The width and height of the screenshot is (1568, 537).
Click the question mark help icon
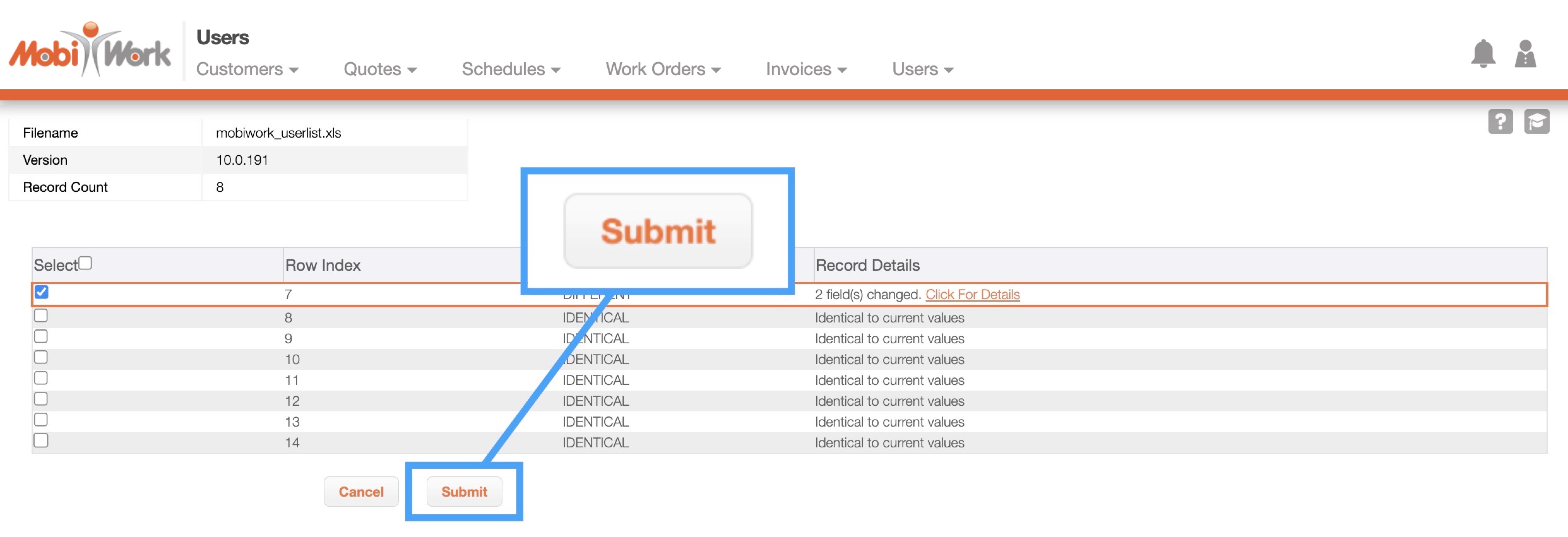[x=1500, y=121]
